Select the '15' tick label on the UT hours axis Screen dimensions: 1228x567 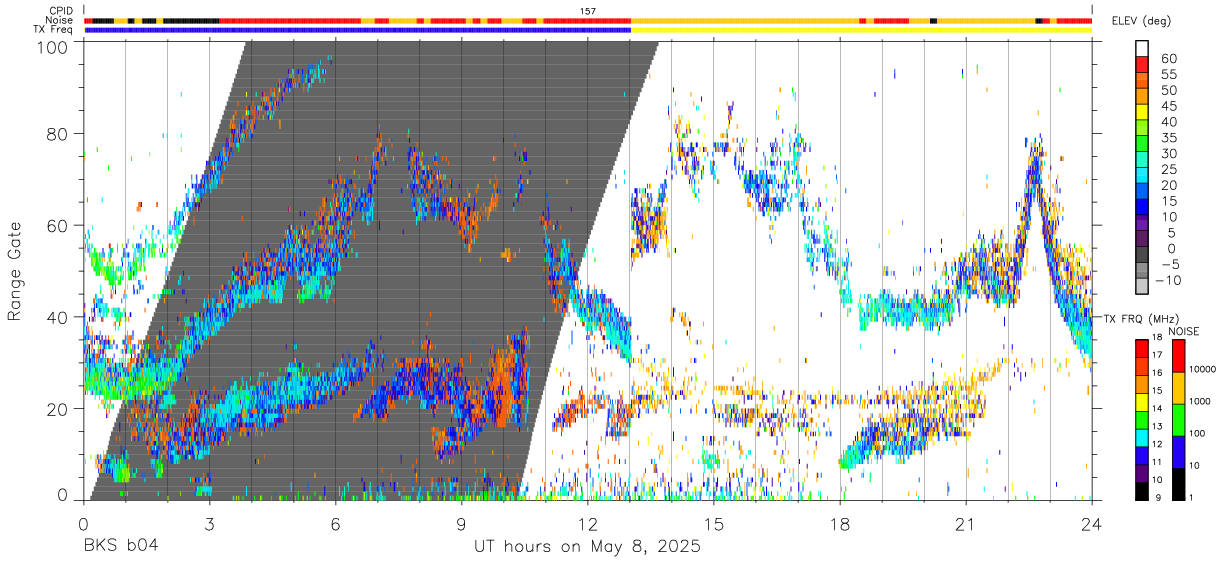click(714, 523)
